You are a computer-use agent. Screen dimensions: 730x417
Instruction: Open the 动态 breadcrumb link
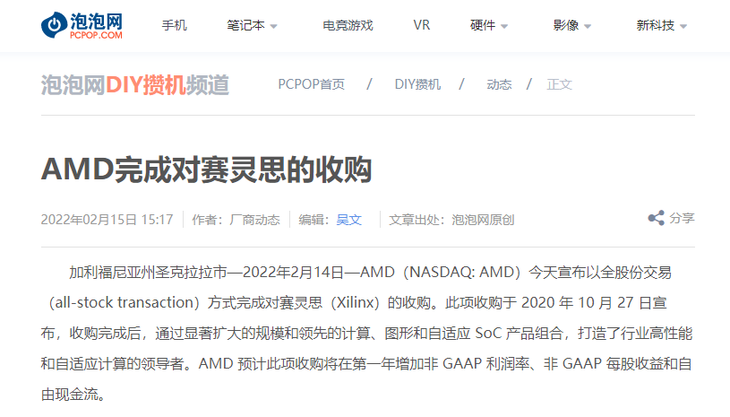(499, 84)
